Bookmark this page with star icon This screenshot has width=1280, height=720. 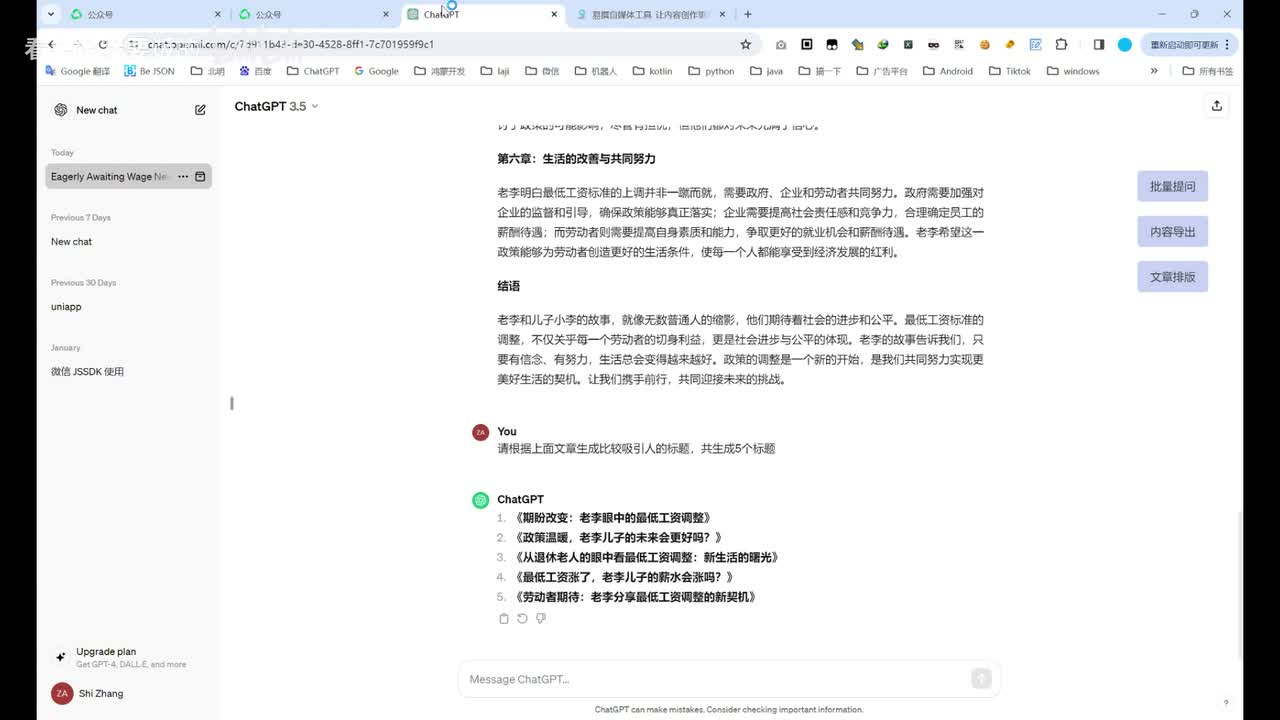745,45
